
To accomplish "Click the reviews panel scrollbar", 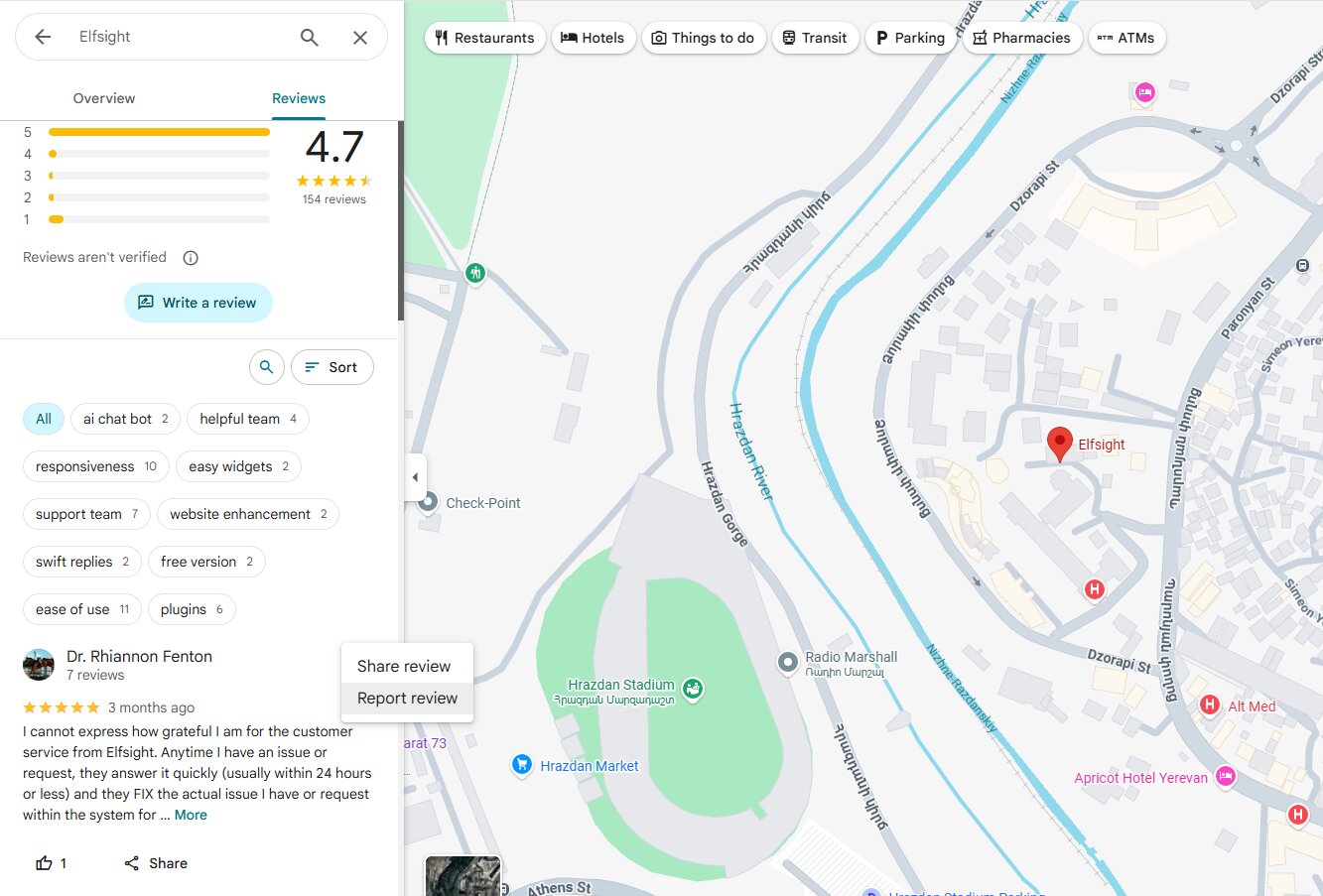I will (x=401, y=220).
